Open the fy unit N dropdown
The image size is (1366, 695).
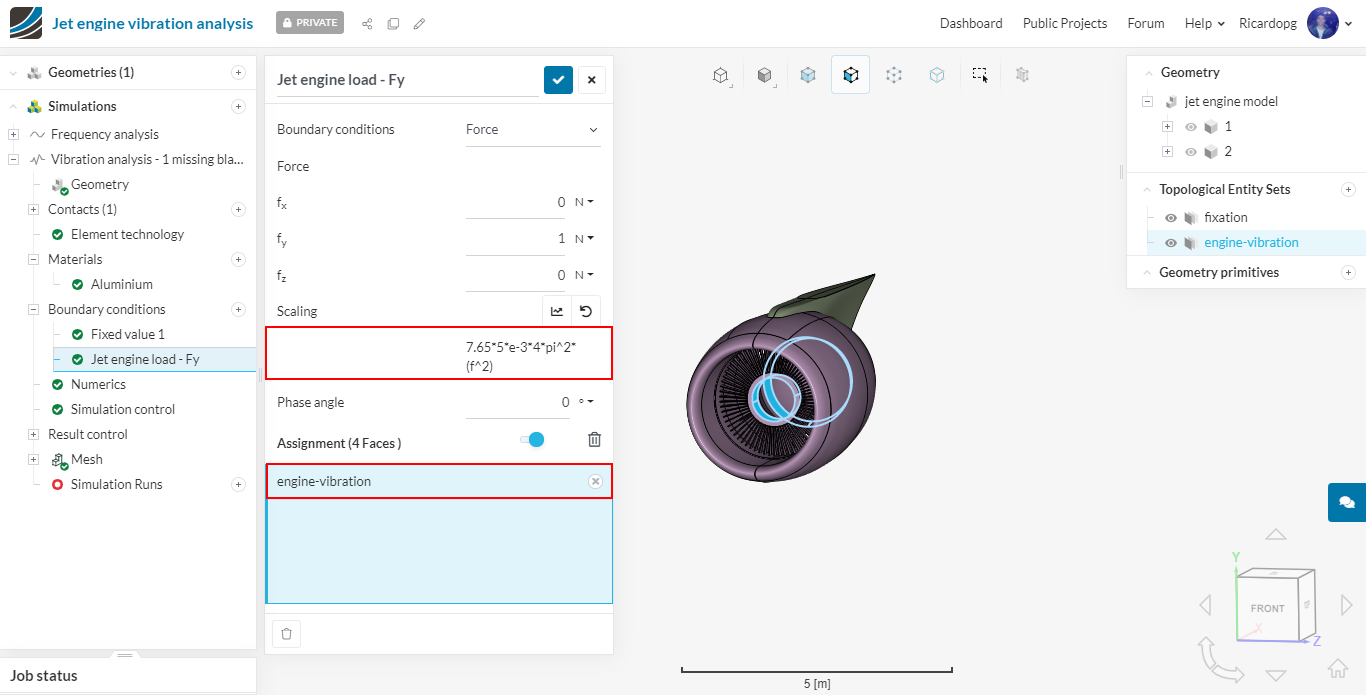coord(585,238)
